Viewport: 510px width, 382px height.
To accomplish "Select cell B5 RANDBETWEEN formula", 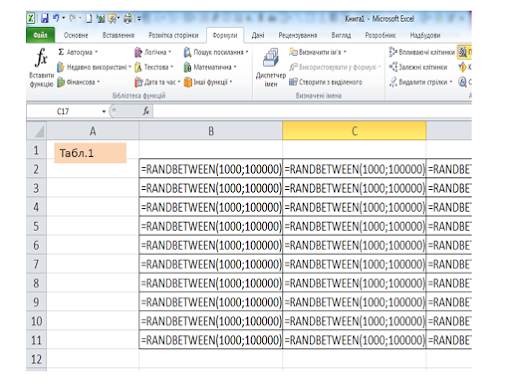I will tap(211, 226).
